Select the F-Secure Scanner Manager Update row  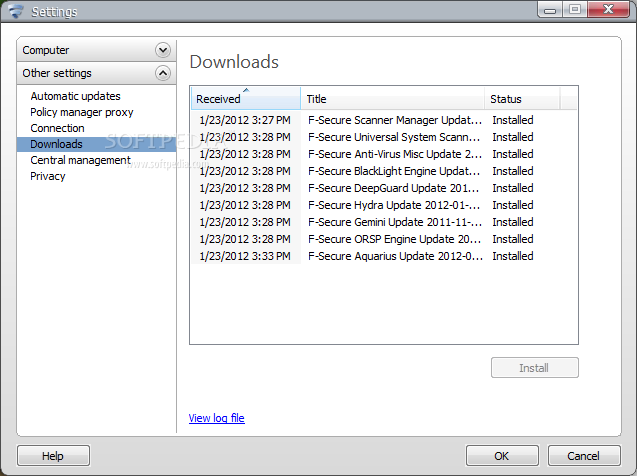(x=384, y=120)
